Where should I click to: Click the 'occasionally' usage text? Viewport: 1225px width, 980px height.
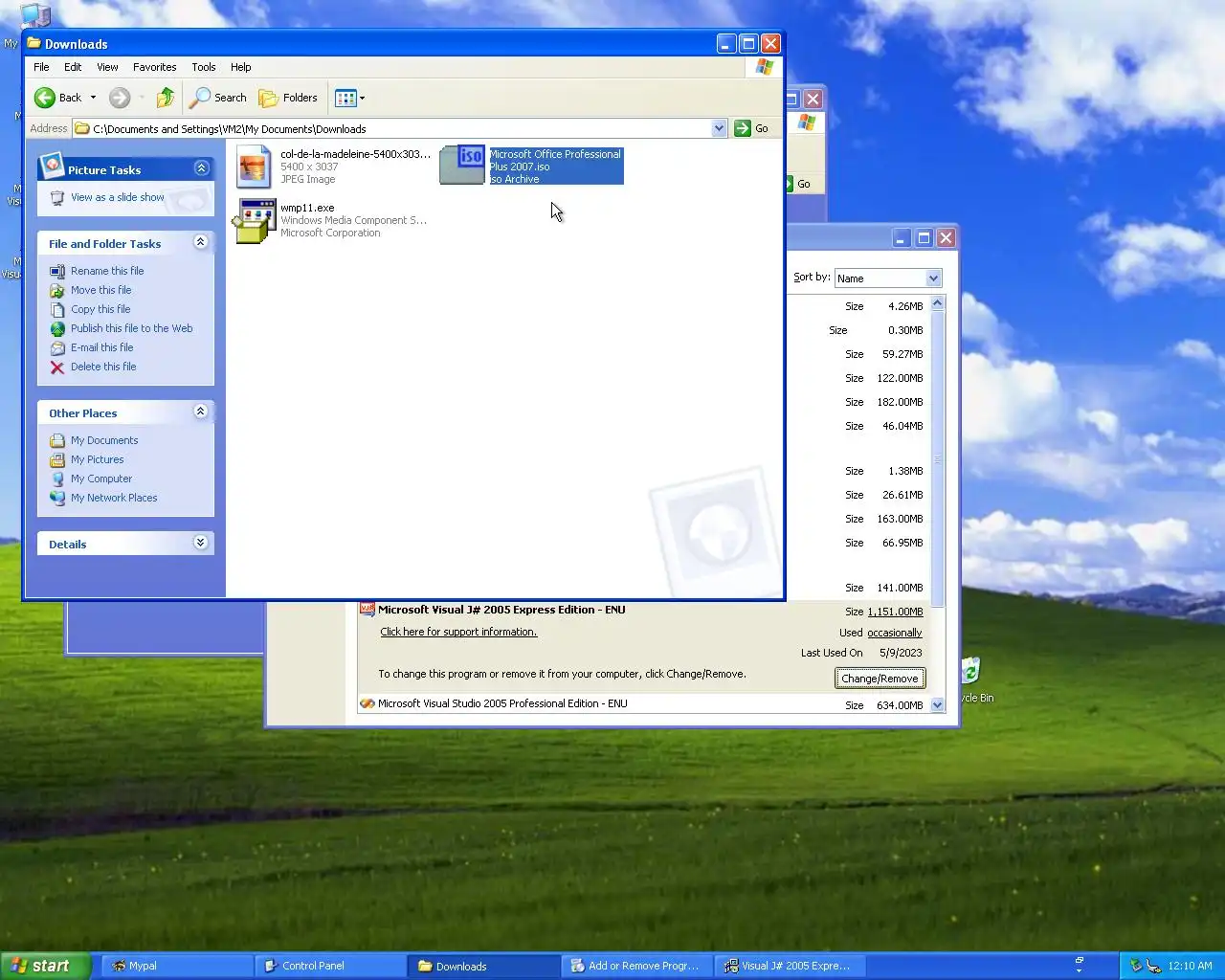[x=895, y=633]
